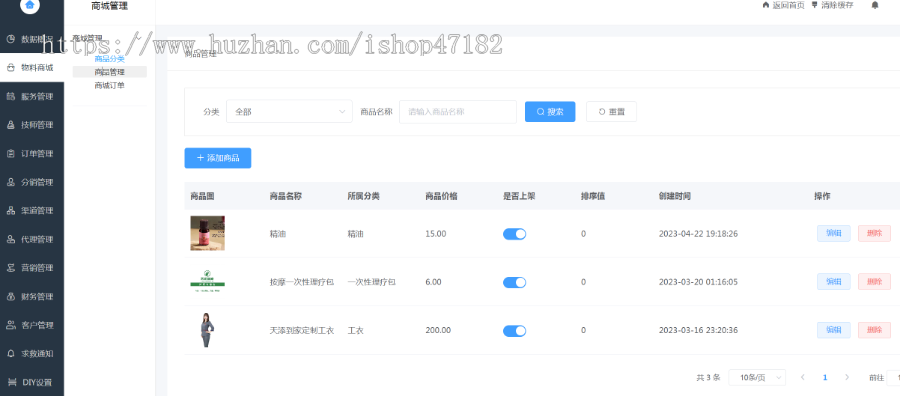Open the 按摩一次性理疗包 product thumbnail
Viewport: 900px width, 396px height.
pos(207,281)
